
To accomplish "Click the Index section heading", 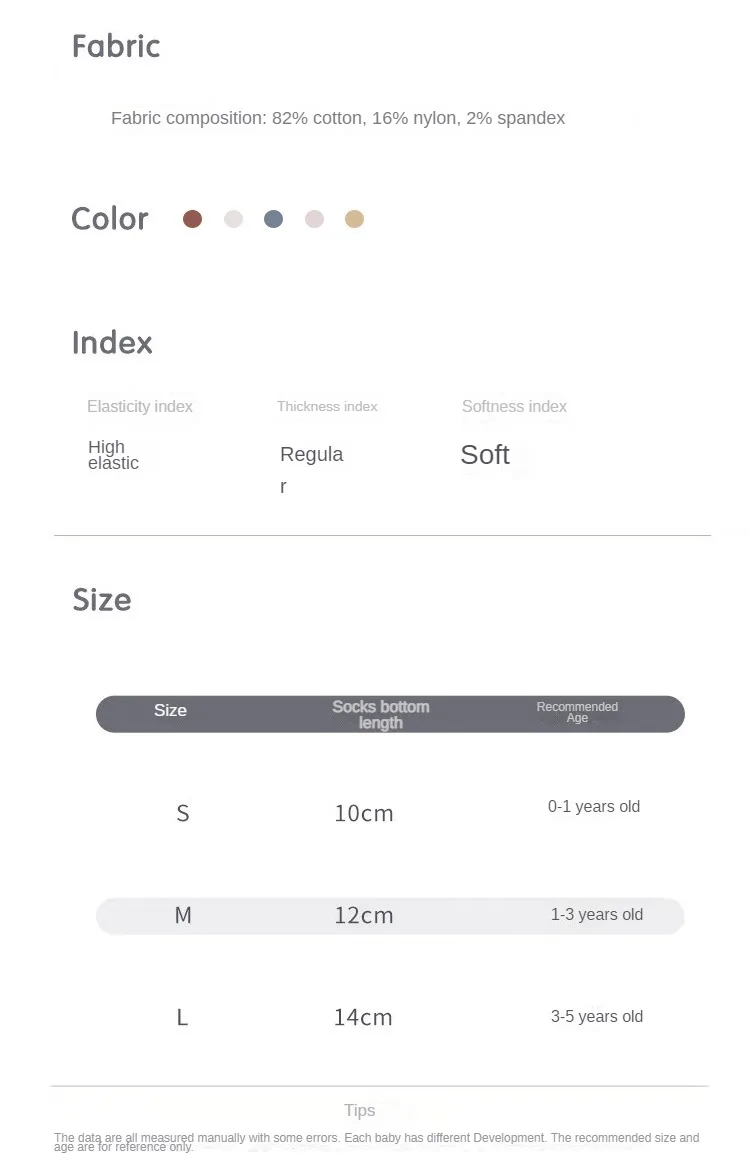I will (x=112, y=343).
